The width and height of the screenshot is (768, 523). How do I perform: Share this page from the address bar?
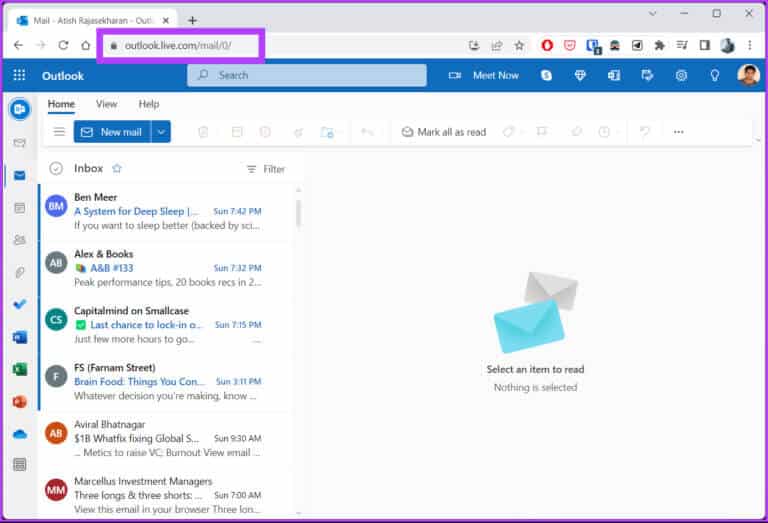point(497,46)
